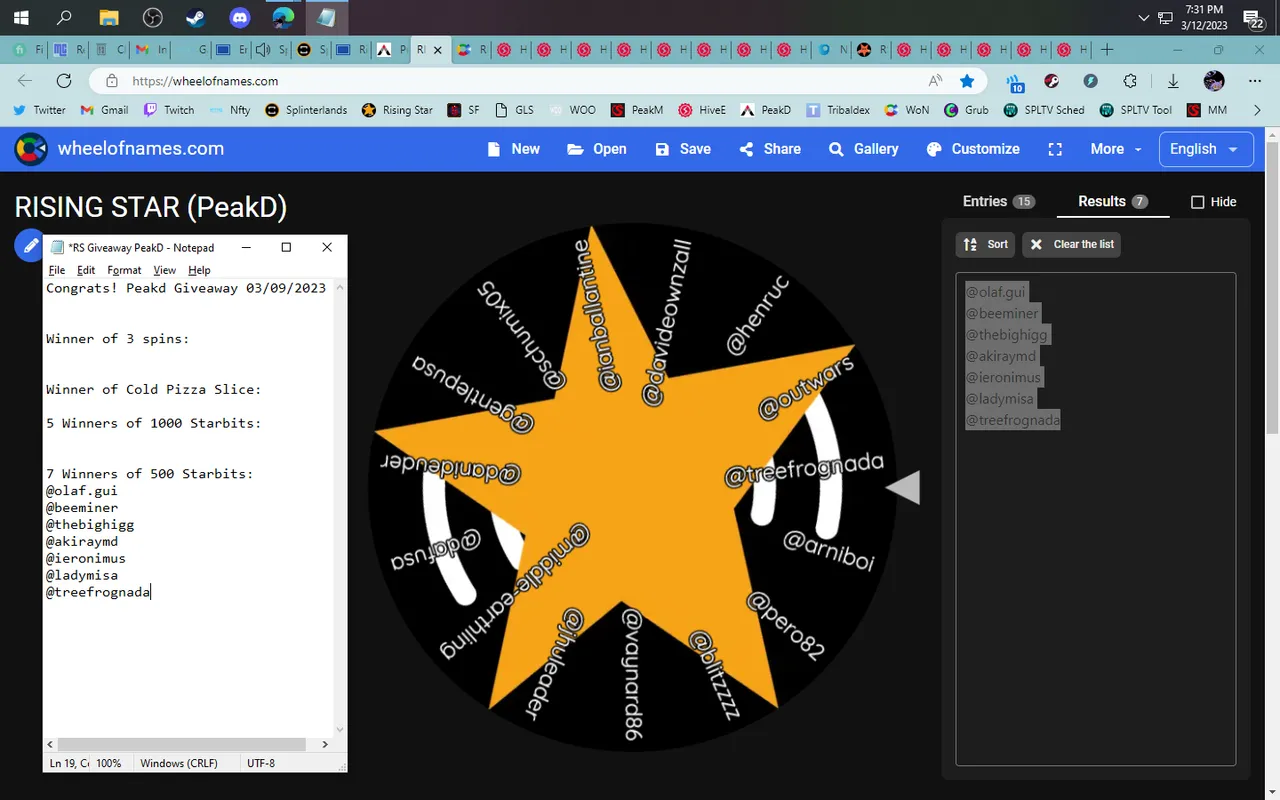Screen dimensions: 1280x800
Task: Click Clear the list button
Action: click(x=1072, y=244)
